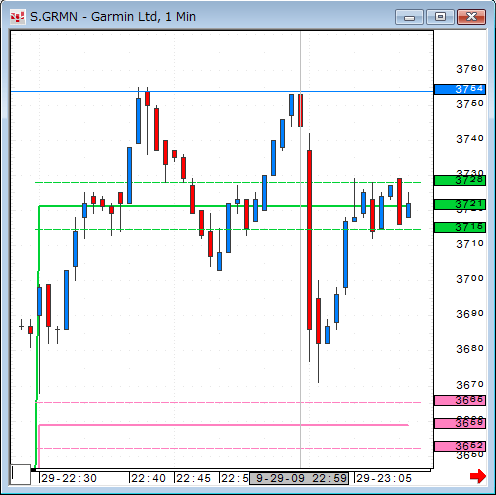This screenshot has width=496, height=495.
Task: Click the 22:45 time axis label
Action: [193, 478]
